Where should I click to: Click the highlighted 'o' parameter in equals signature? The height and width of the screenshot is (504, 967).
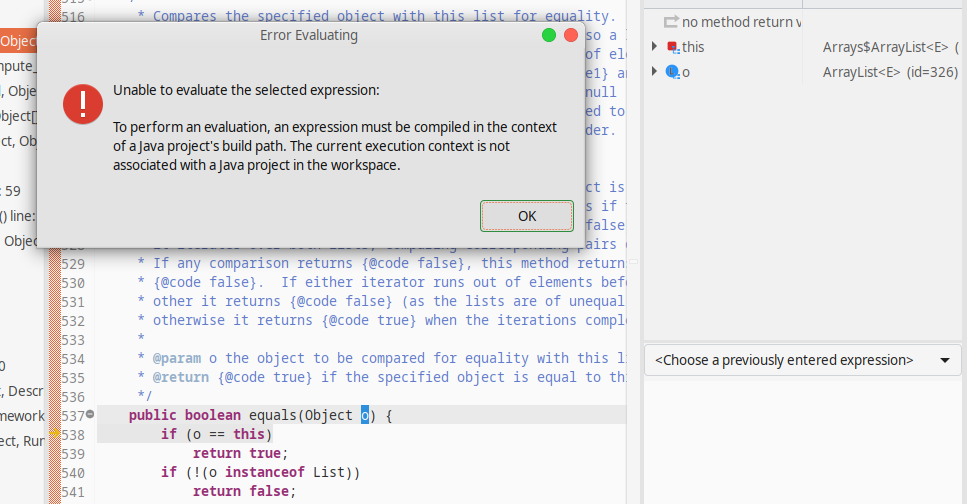coord(365,416)
